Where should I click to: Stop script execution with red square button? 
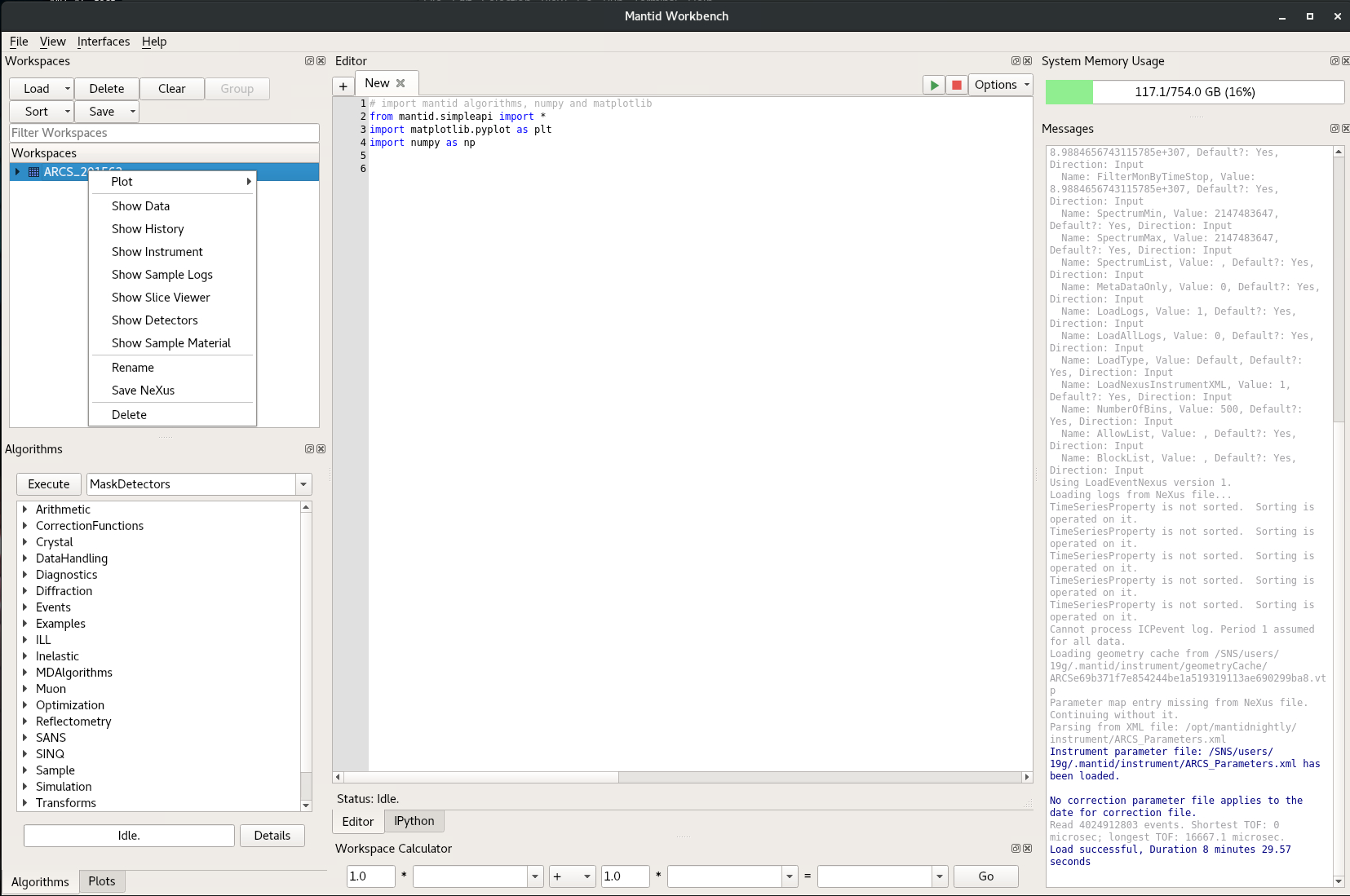(957, 85)
